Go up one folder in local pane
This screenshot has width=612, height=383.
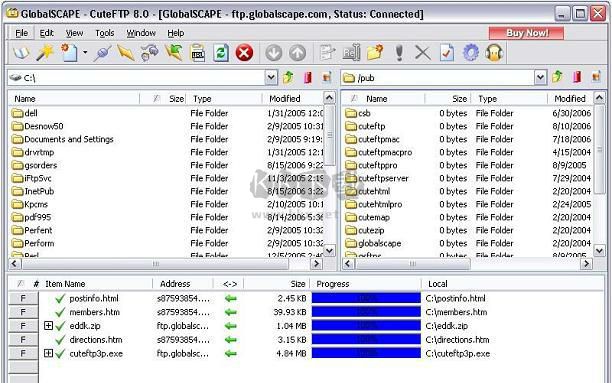(288, 77)
